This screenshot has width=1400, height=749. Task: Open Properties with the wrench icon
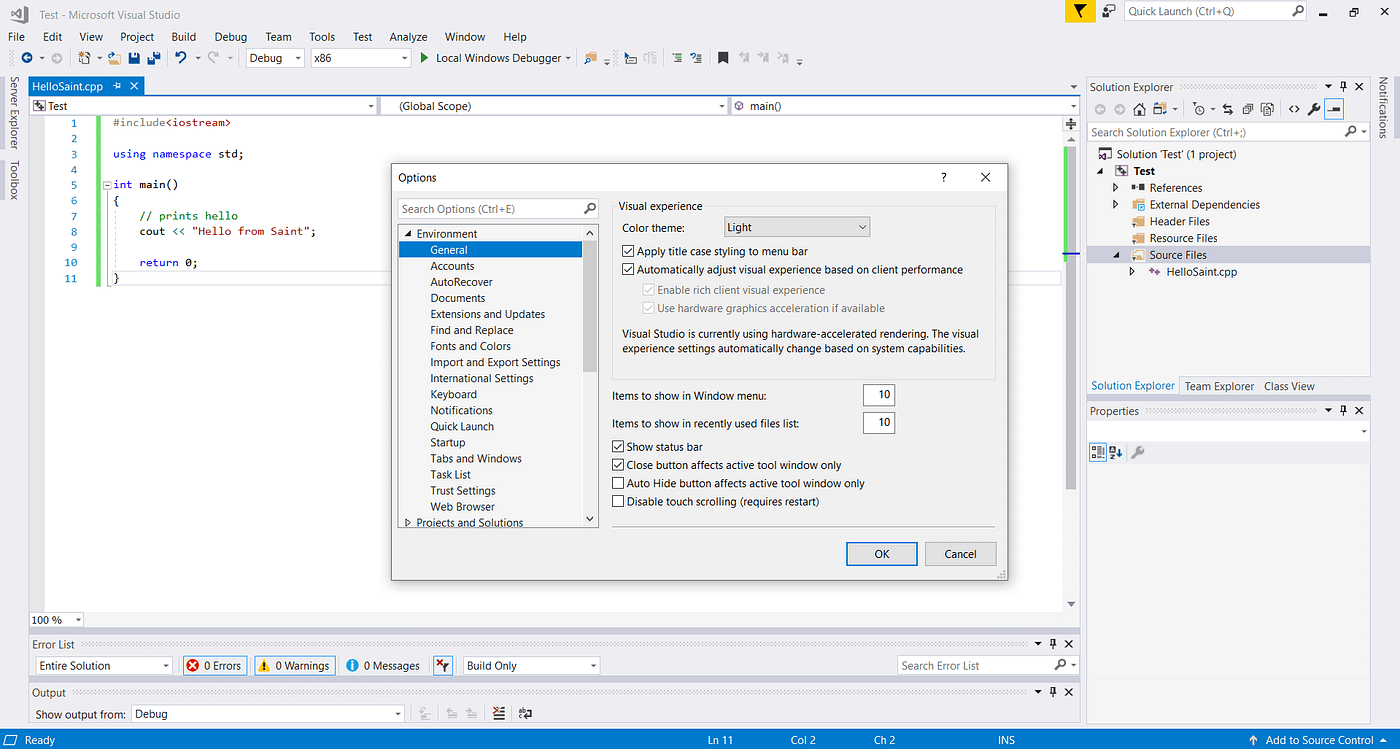1314,109
